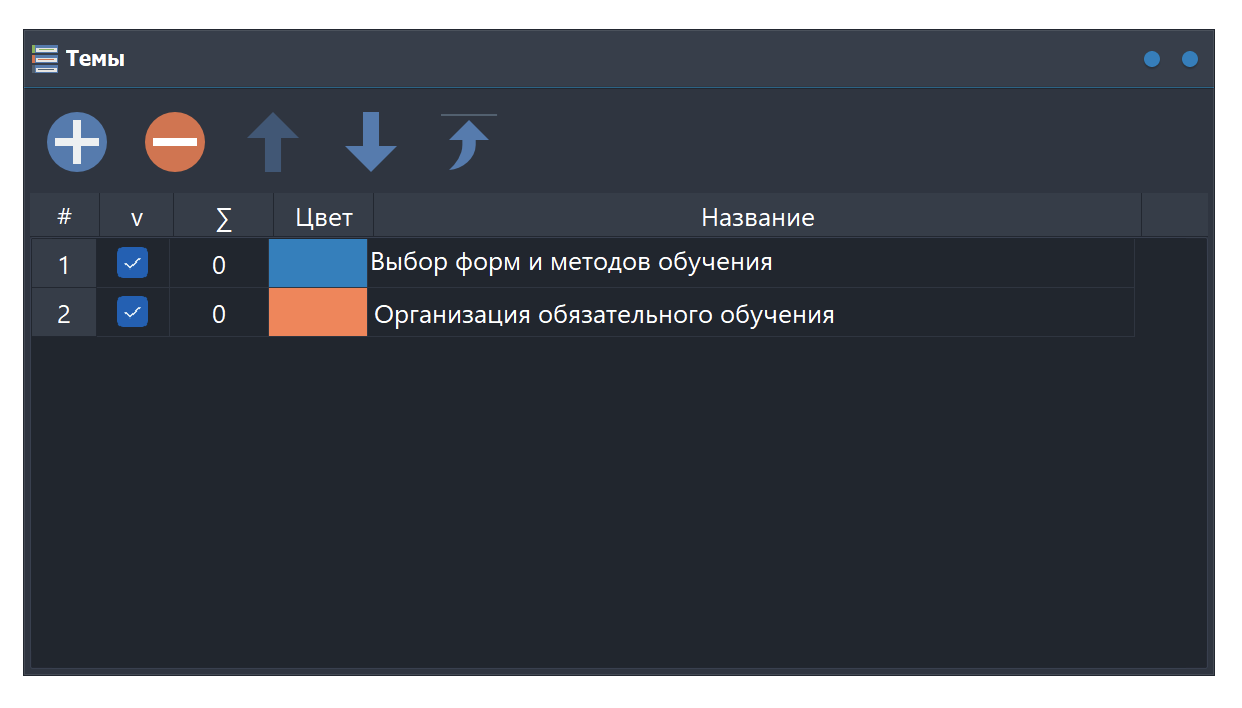Click the sum value 0 in row 1
The height and width of the screenshot is (708, 1242).
219,264
